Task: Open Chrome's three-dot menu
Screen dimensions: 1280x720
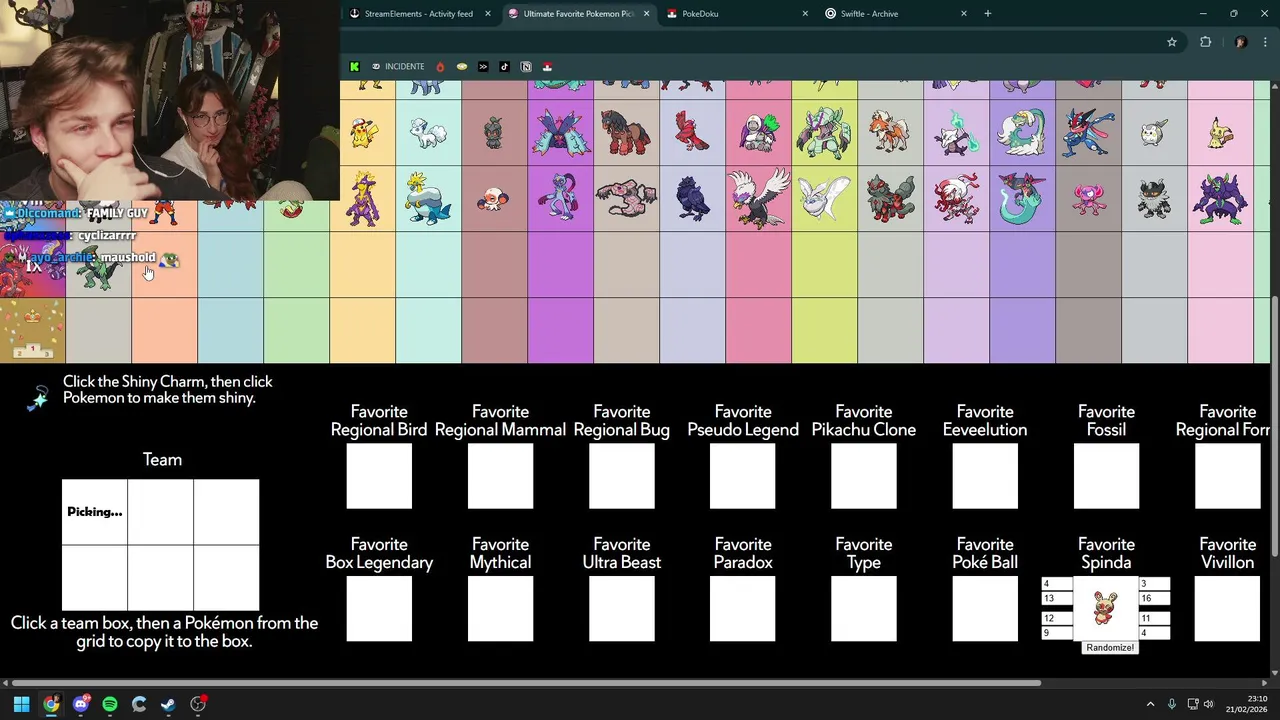Action: (1265, 42)
